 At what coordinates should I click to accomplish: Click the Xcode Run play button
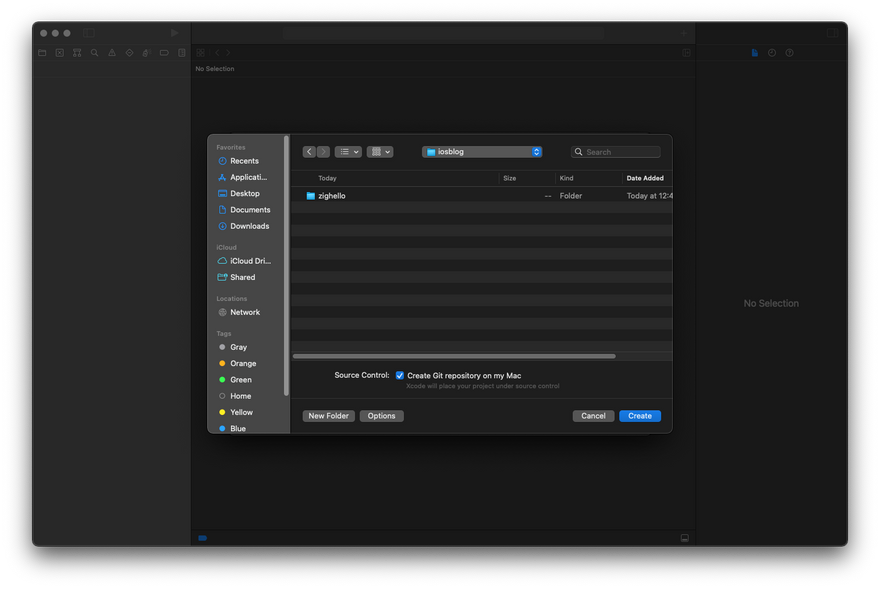(x=174, y=33)
